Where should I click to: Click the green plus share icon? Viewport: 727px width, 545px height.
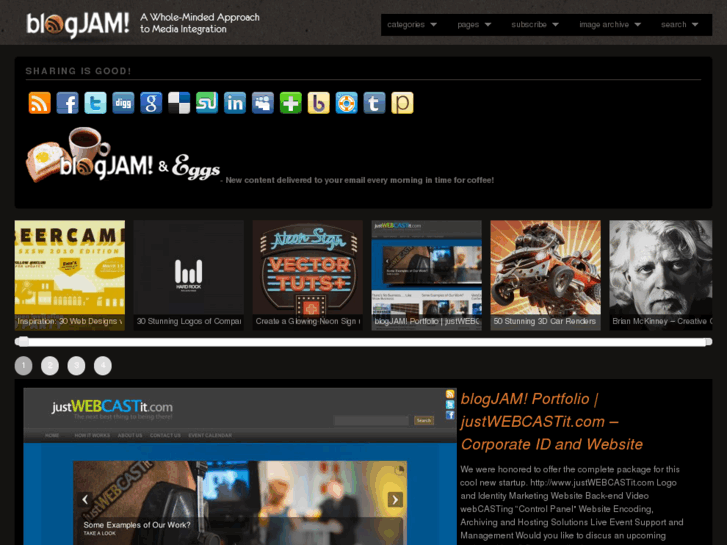(x=291, y=103)
